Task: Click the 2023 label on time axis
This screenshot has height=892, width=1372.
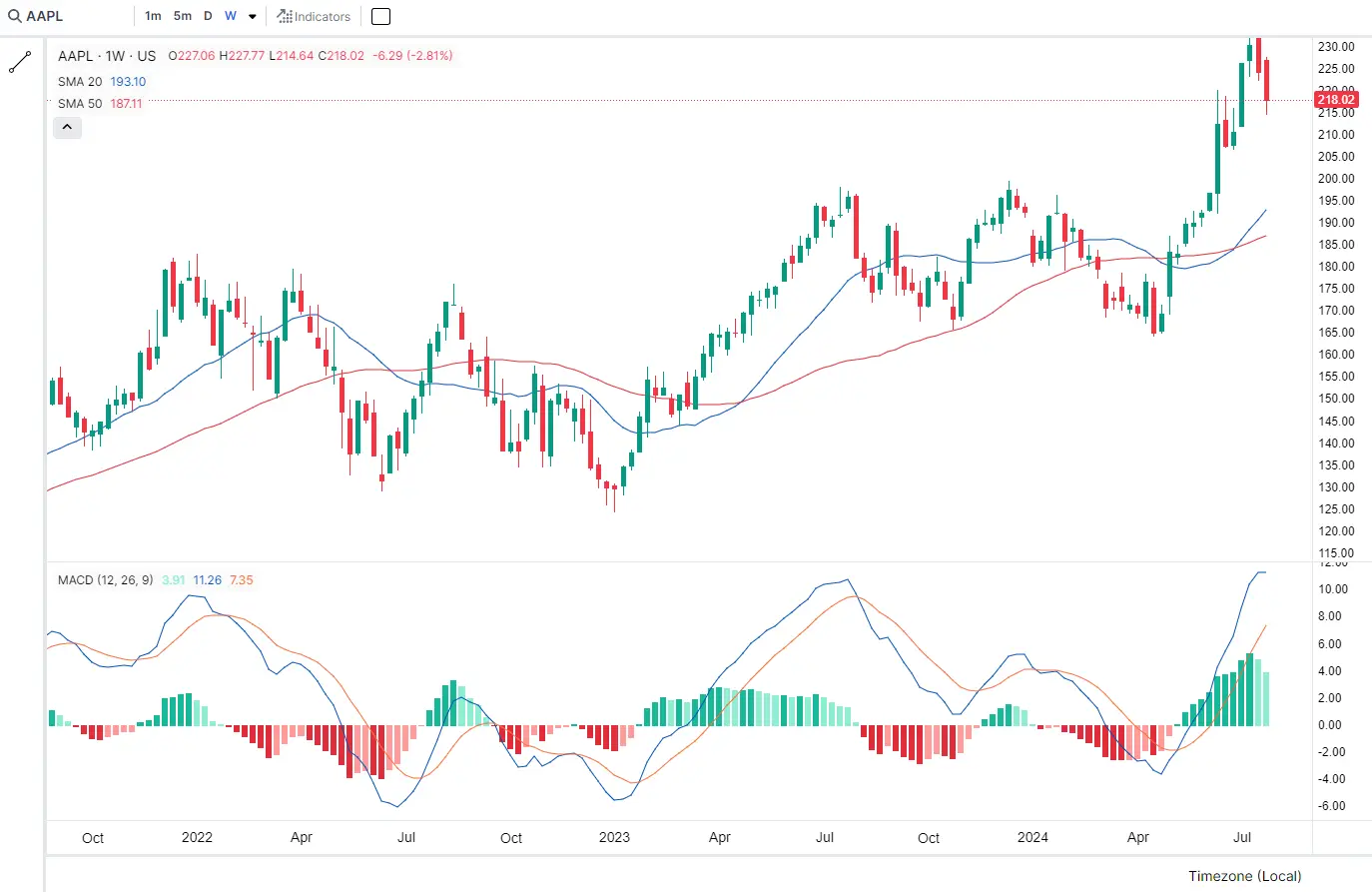Action: 614,838
